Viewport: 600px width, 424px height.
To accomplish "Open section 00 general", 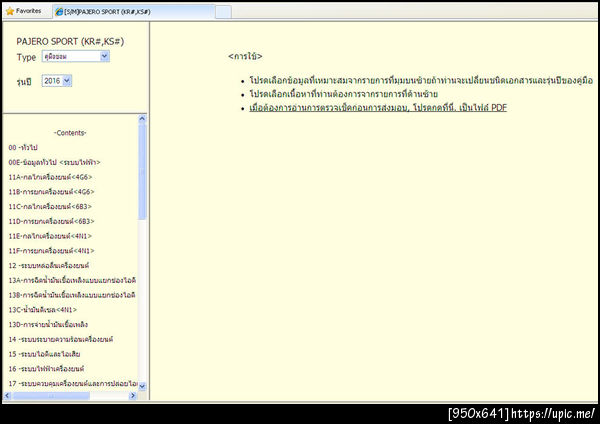I will click(23, 147).
